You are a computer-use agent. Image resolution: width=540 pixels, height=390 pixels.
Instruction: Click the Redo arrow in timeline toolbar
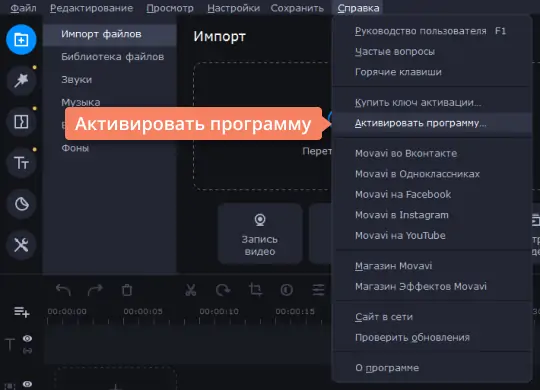(x=95, y=290)
